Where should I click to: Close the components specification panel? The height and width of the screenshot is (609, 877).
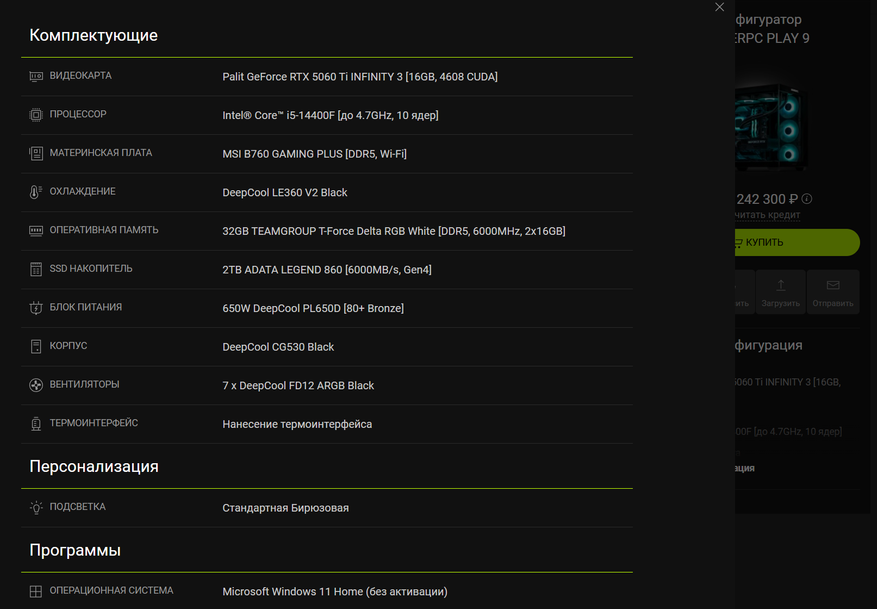(x=719, y=7)
